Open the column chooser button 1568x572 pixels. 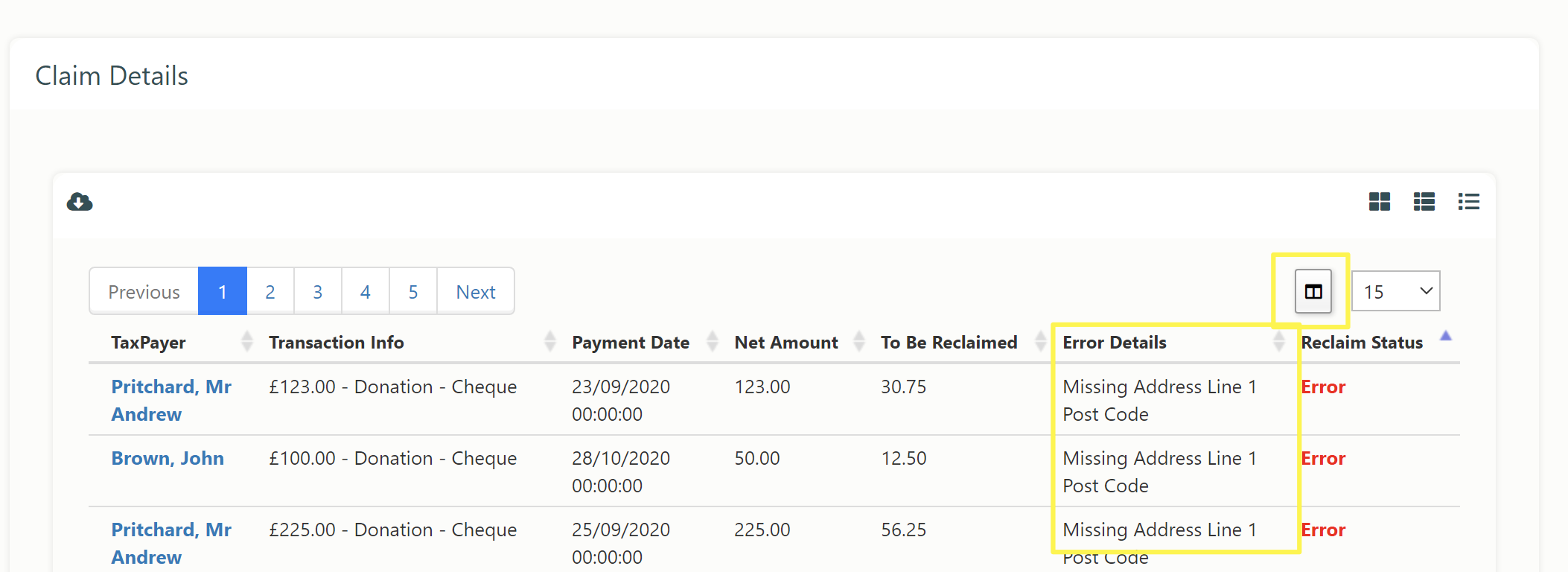click(x=1313, y=291)
